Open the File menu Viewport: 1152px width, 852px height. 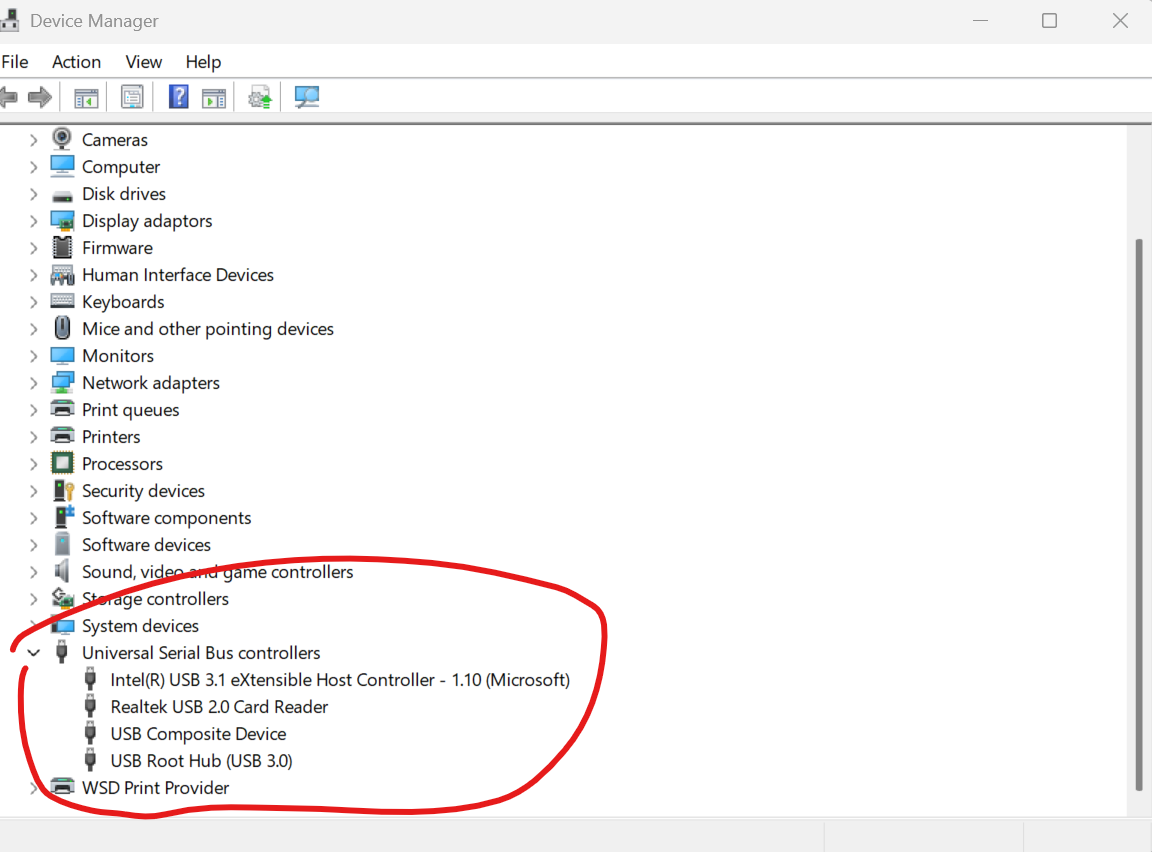point(15,62)
